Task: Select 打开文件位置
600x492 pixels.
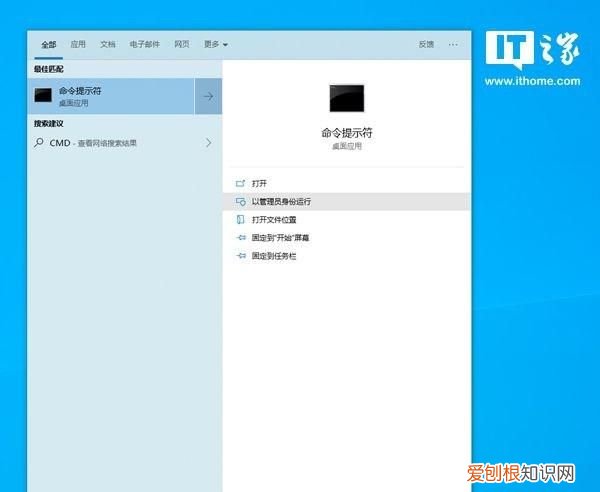Action: [346, 220]
